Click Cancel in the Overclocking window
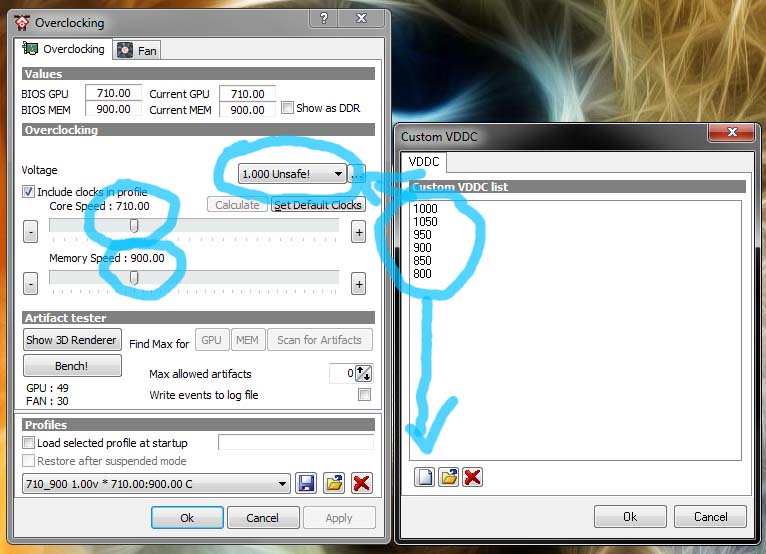 (x=263, y=517)
